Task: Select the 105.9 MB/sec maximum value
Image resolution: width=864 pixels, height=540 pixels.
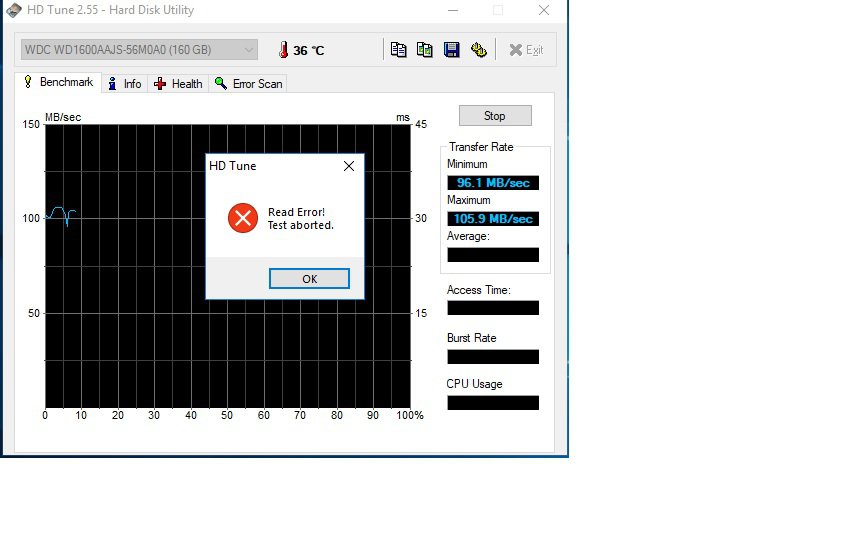Action: point(493,219)
